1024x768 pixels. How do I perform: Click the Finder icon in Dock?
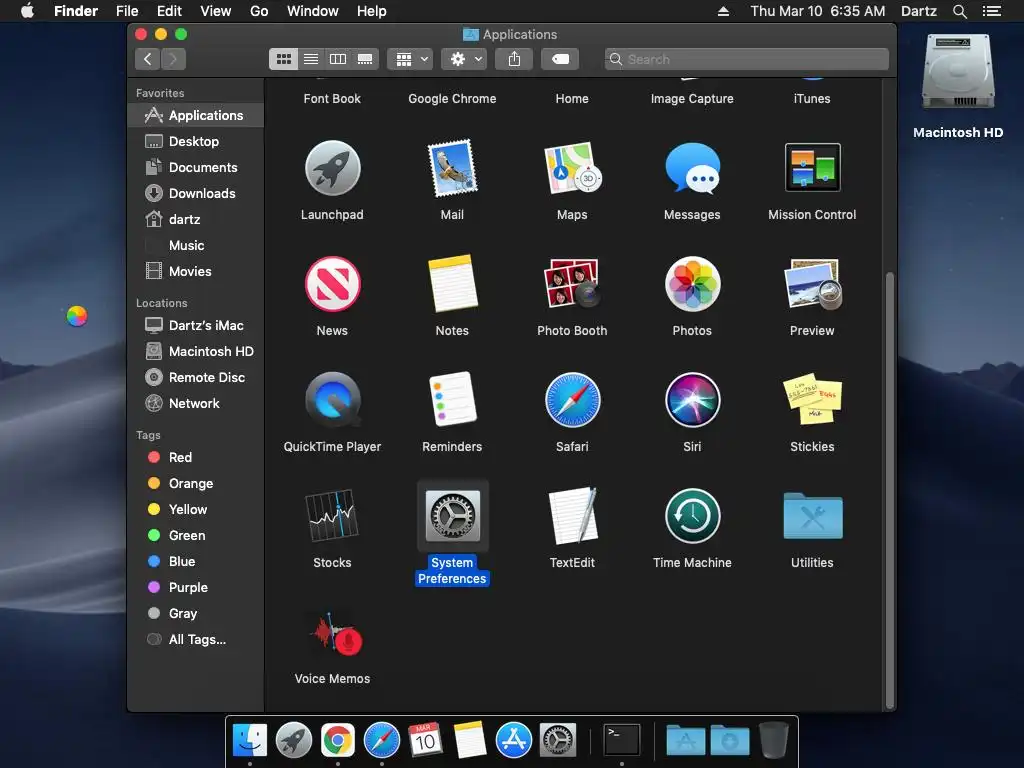[x=249, y=741]
